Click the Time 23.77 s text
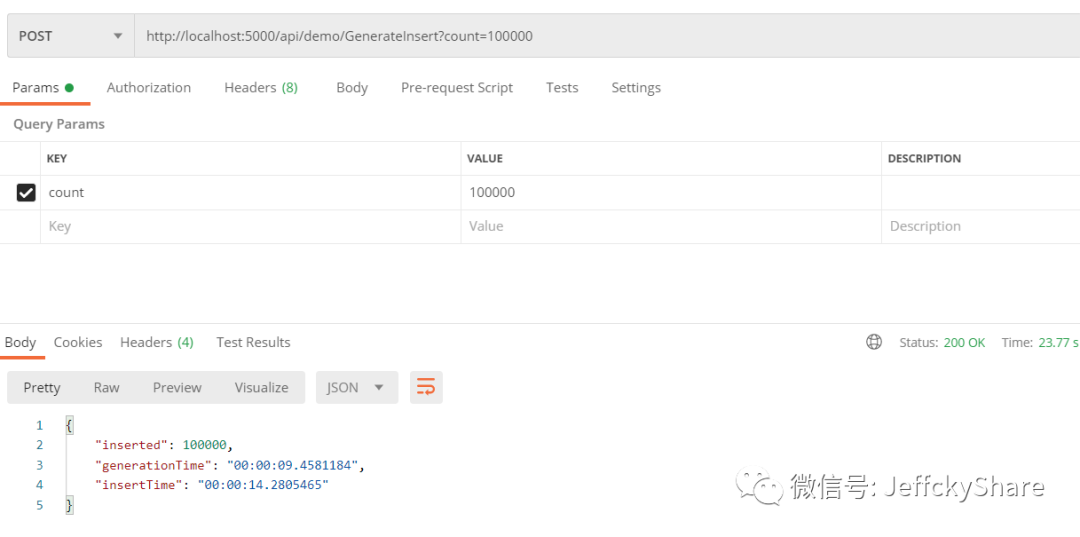Viewport: 1080px width, 537px height. click(x=1040, y=342)
